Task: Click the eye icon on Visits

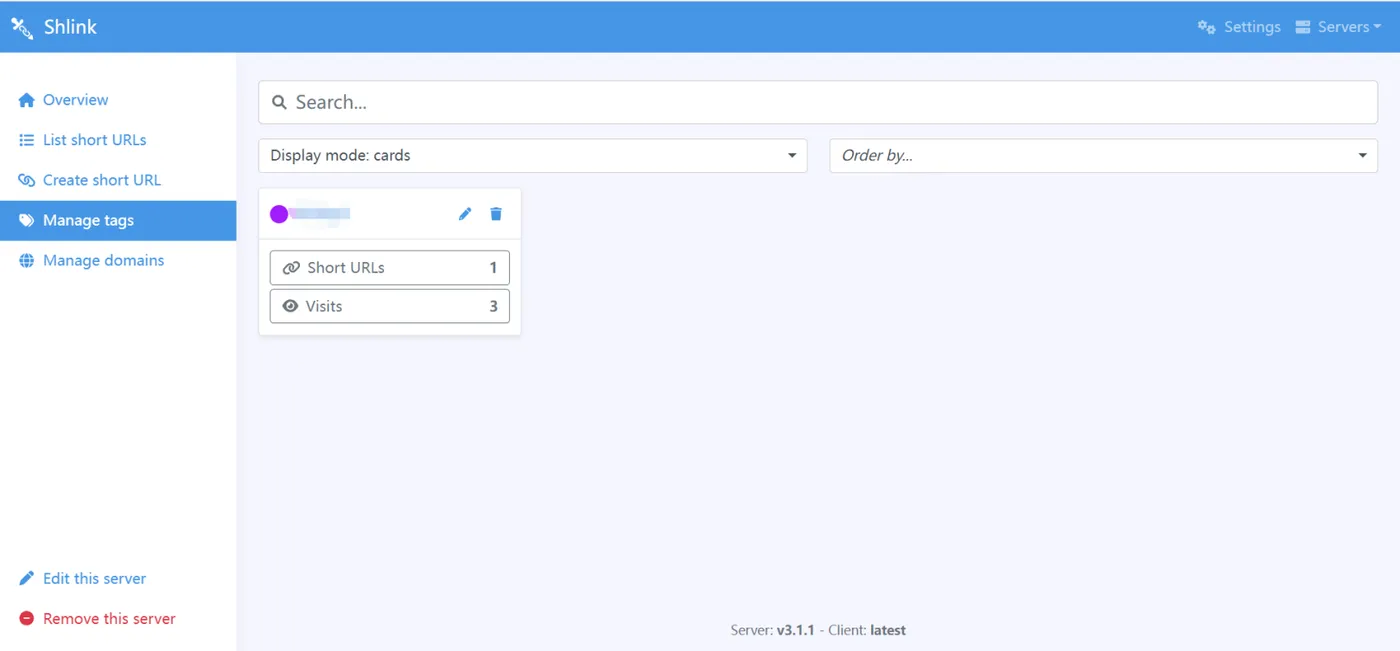Action: (x=291, y=306)
